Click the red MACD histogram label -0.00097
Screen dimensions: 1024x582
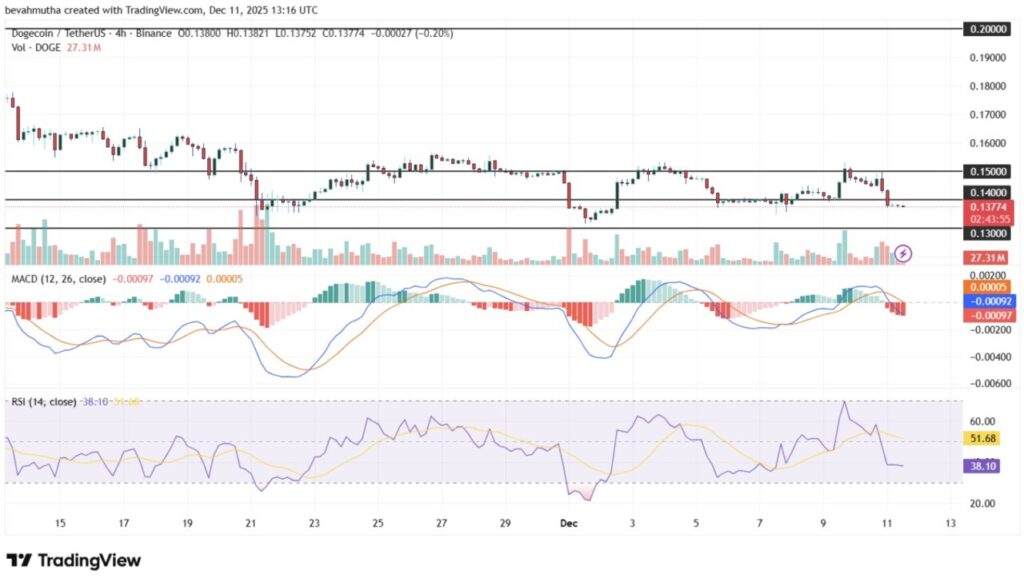click(x=986, y=316)
